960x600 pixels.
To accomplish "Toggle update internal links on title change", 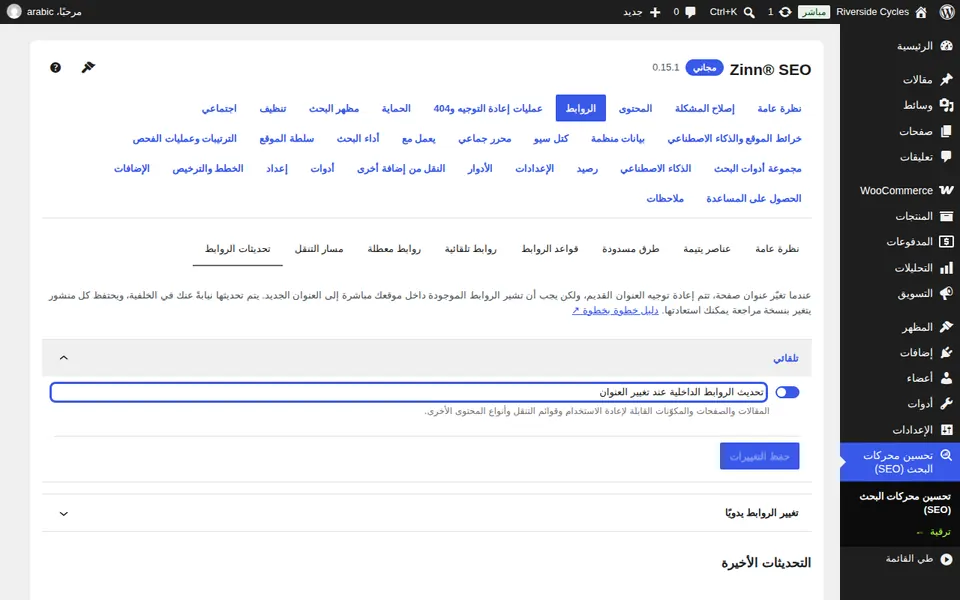I will 787,392.
